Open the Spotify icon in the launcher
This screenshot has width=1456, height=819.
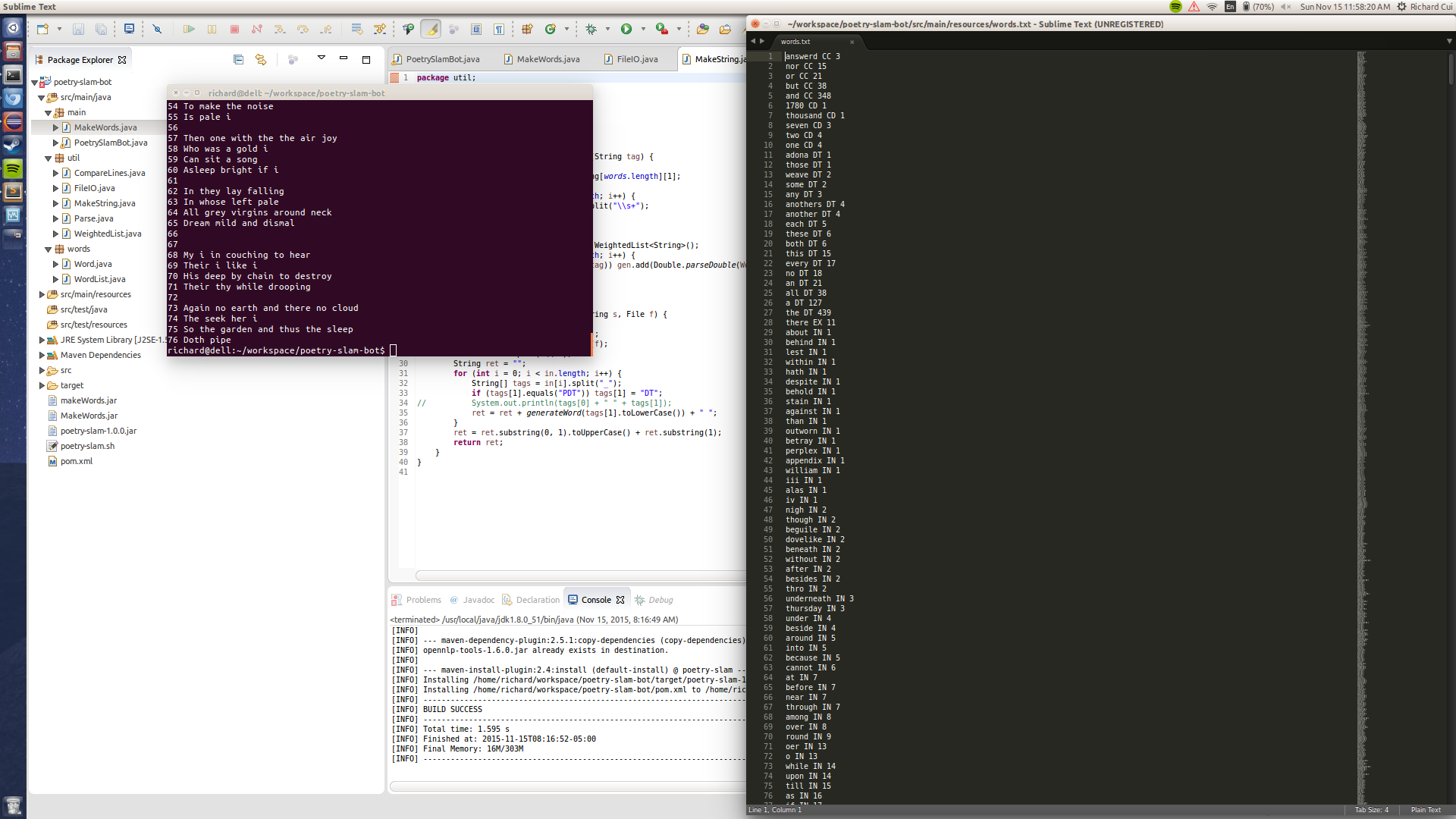[13, 168]
